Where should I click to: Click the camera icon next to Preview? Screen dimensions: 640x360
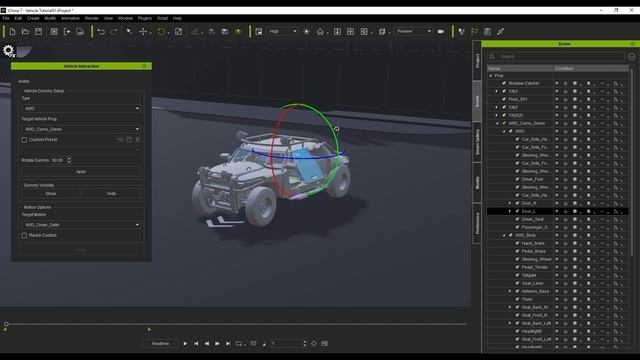tap(441, 31)
